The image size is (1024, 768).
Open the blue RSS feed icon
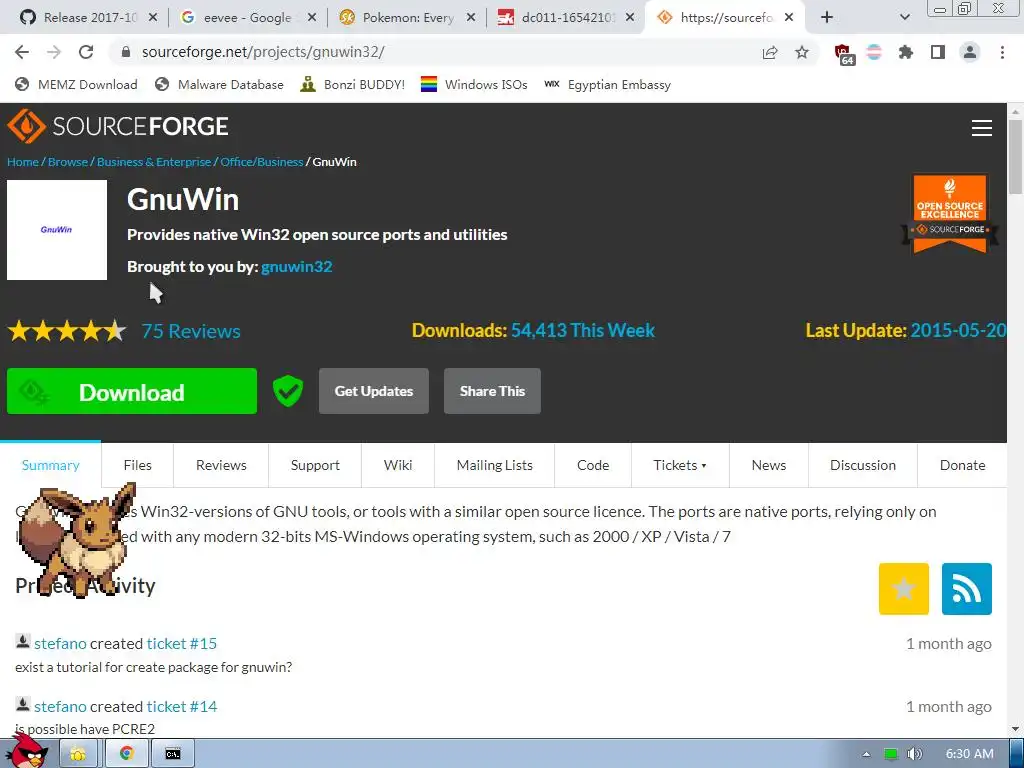tap(967, 589)
